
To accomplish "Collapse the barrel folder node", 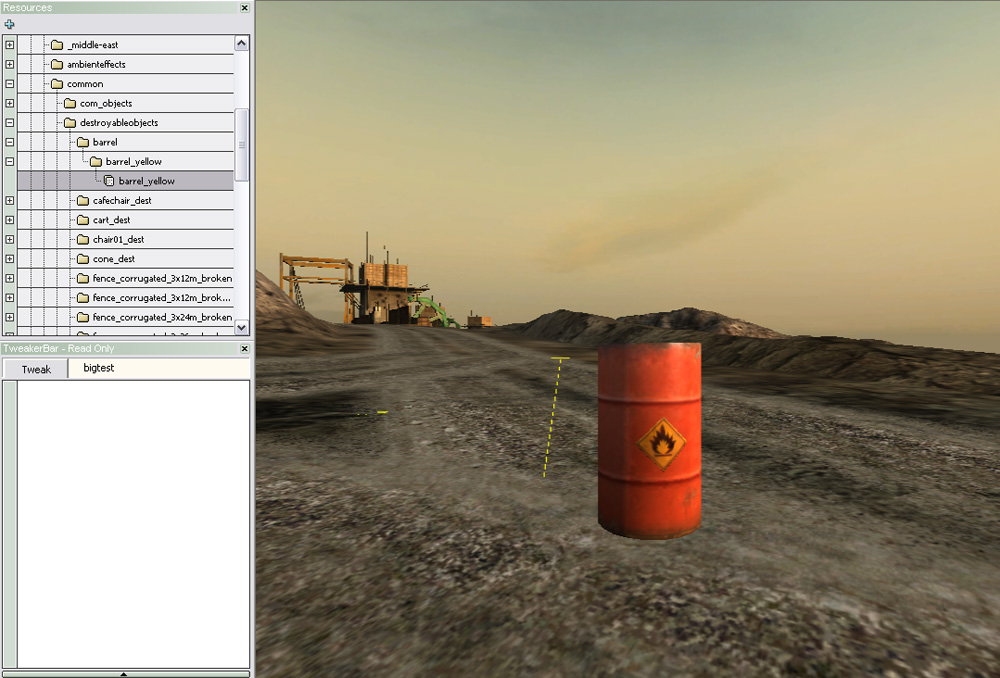I will point(10,142).
